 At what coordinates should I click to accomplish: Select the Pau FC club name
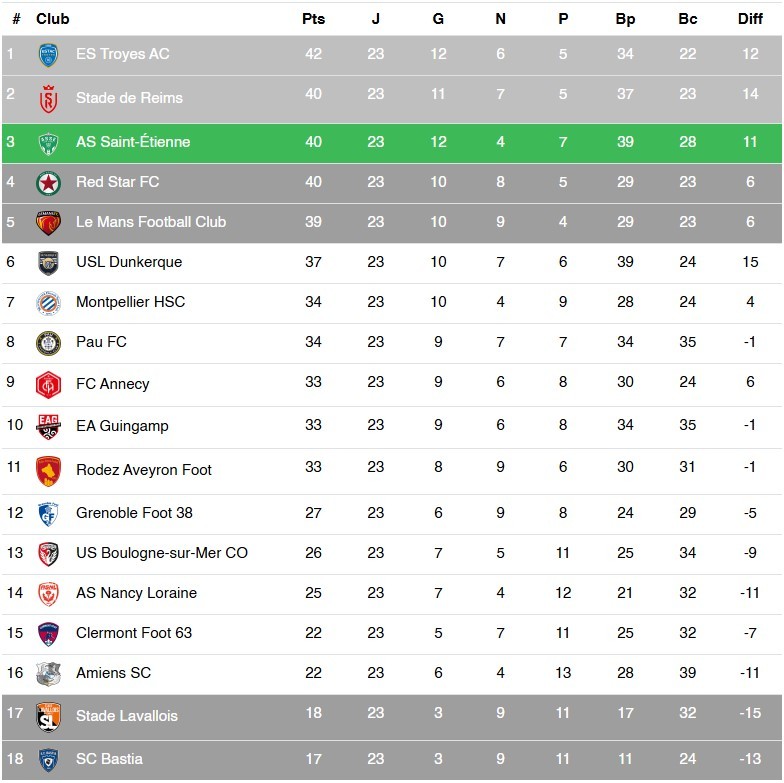(101, 342)
